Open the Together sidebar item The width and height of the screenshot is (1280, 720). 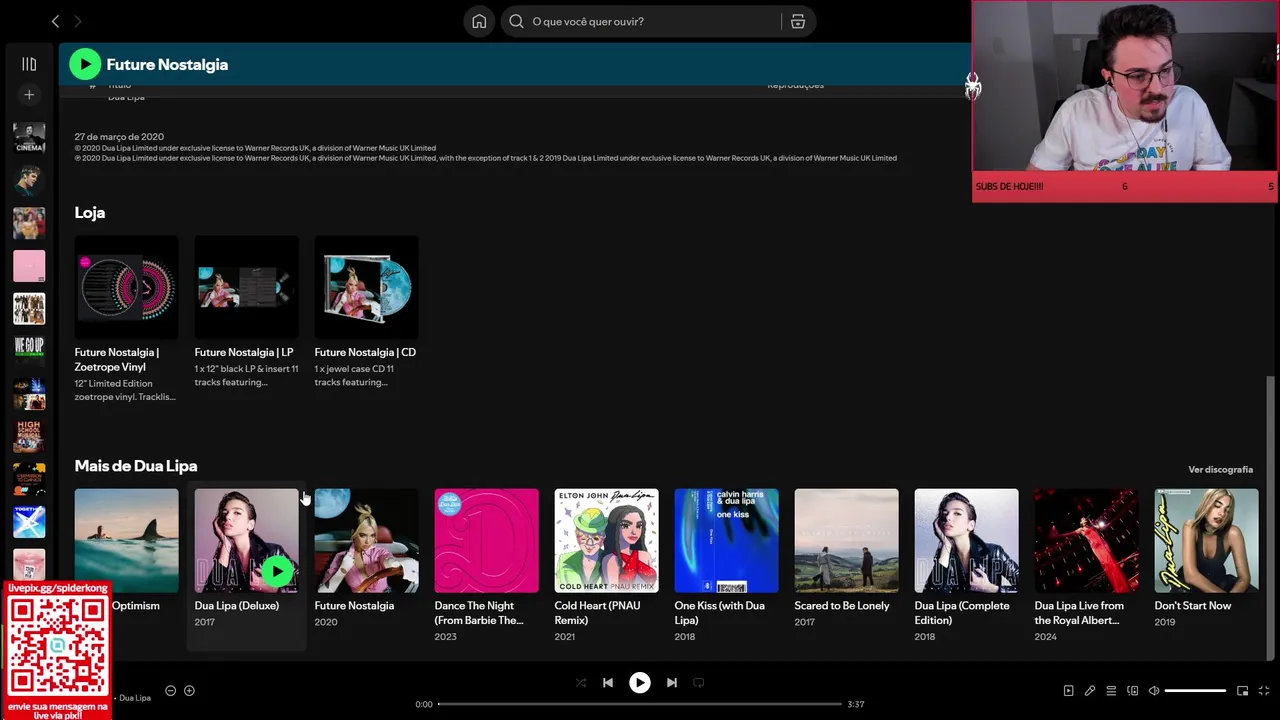click(29, 521)
